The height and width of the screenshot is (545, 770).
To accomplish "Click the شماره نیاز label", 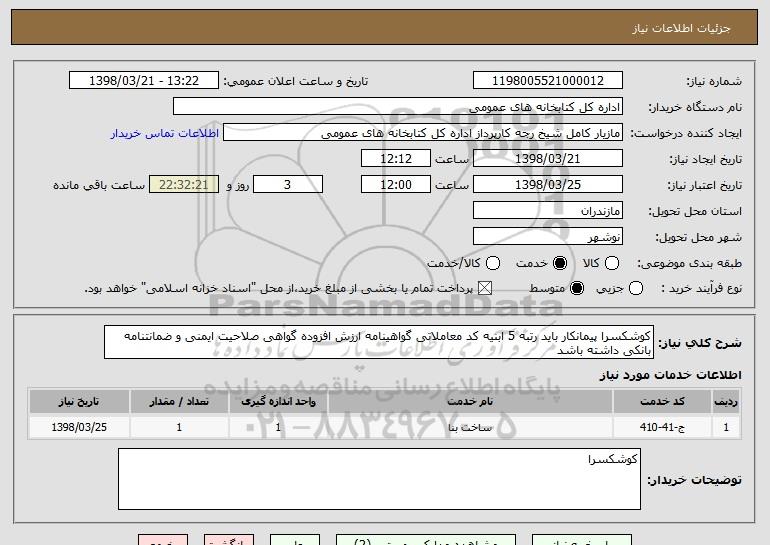I will tap(714, 81).
